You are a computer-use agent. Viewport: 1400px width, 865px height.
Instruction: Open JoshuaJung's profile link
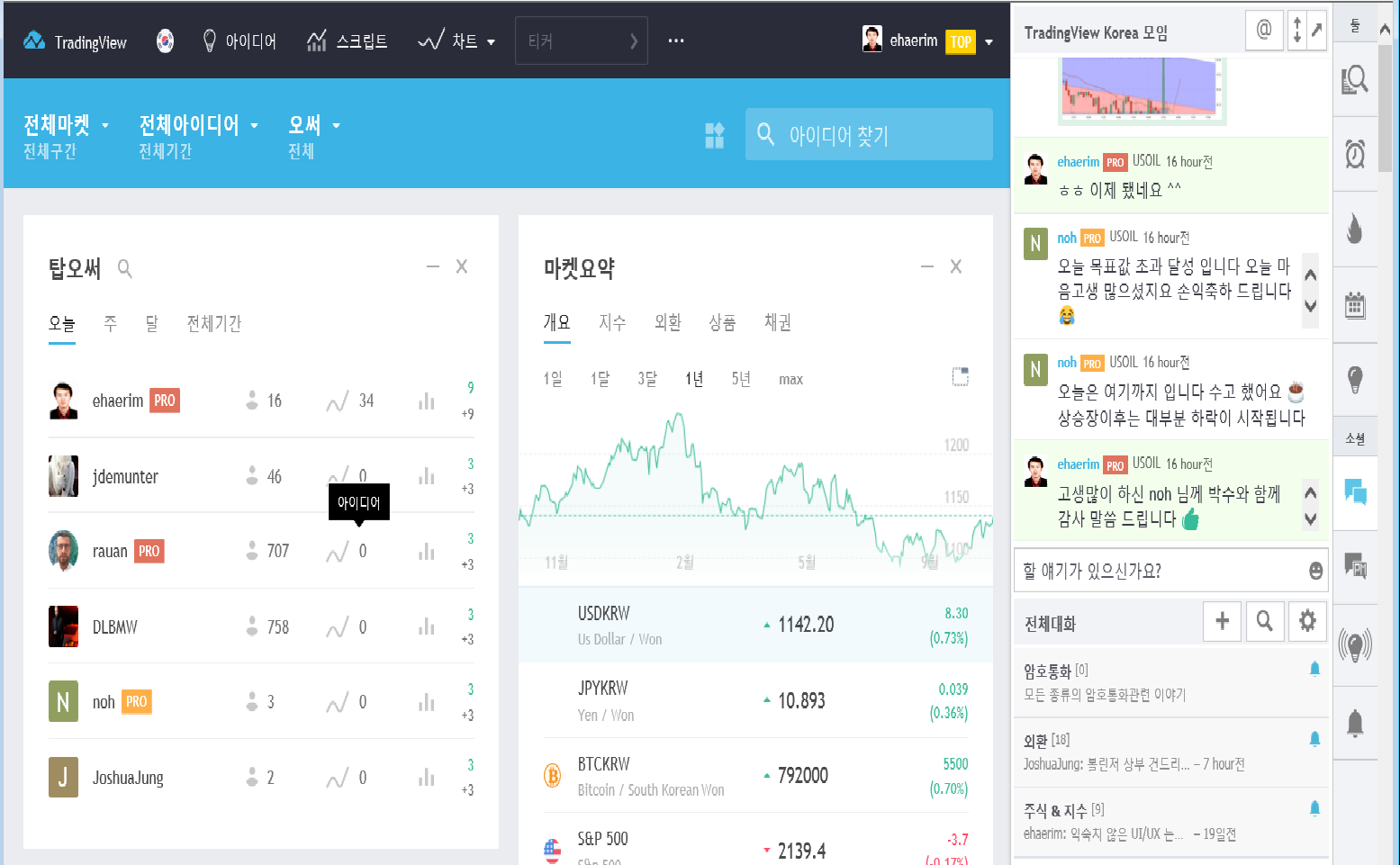(128, 778)
